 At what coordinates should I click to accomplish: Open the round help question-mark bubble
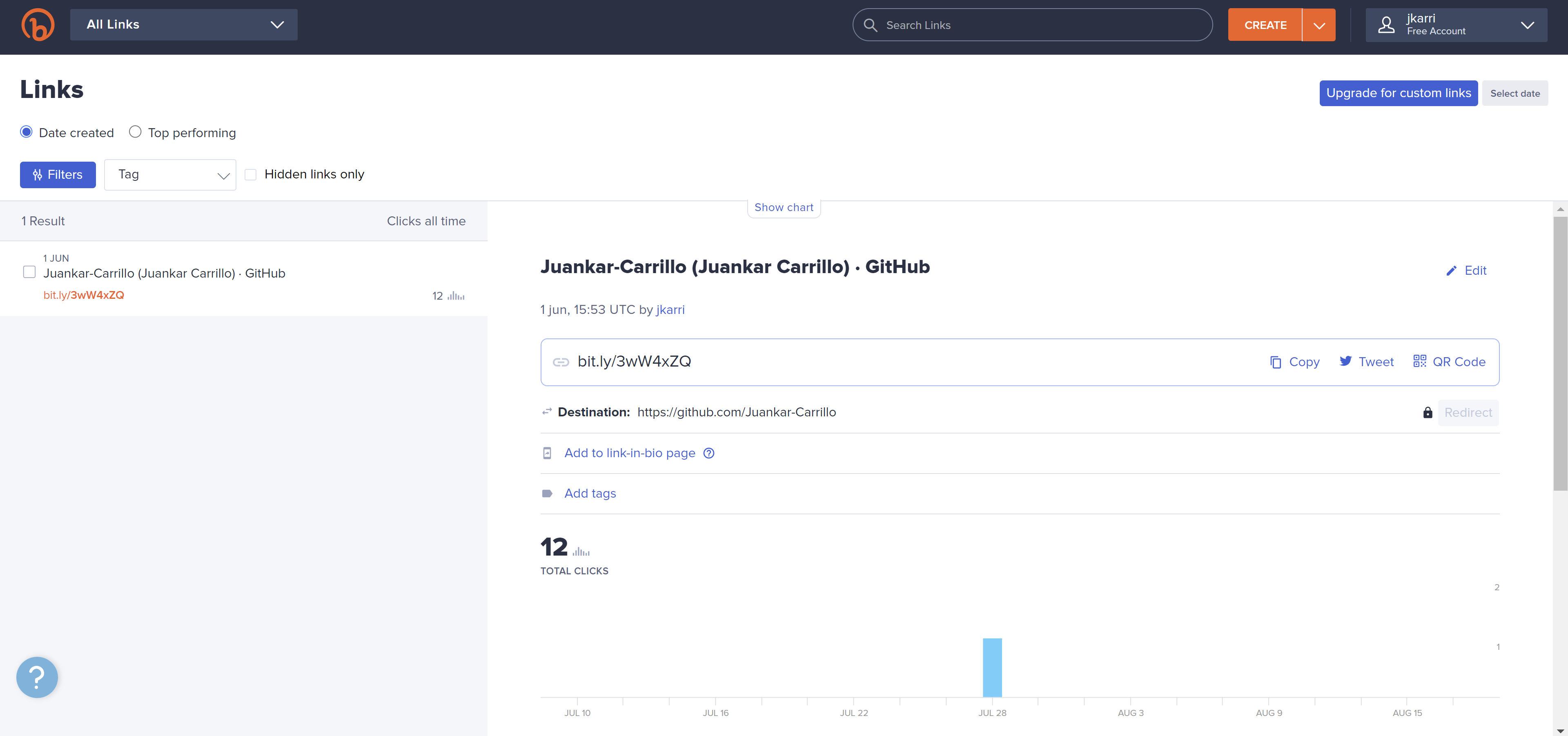click(x=37, y=677)
